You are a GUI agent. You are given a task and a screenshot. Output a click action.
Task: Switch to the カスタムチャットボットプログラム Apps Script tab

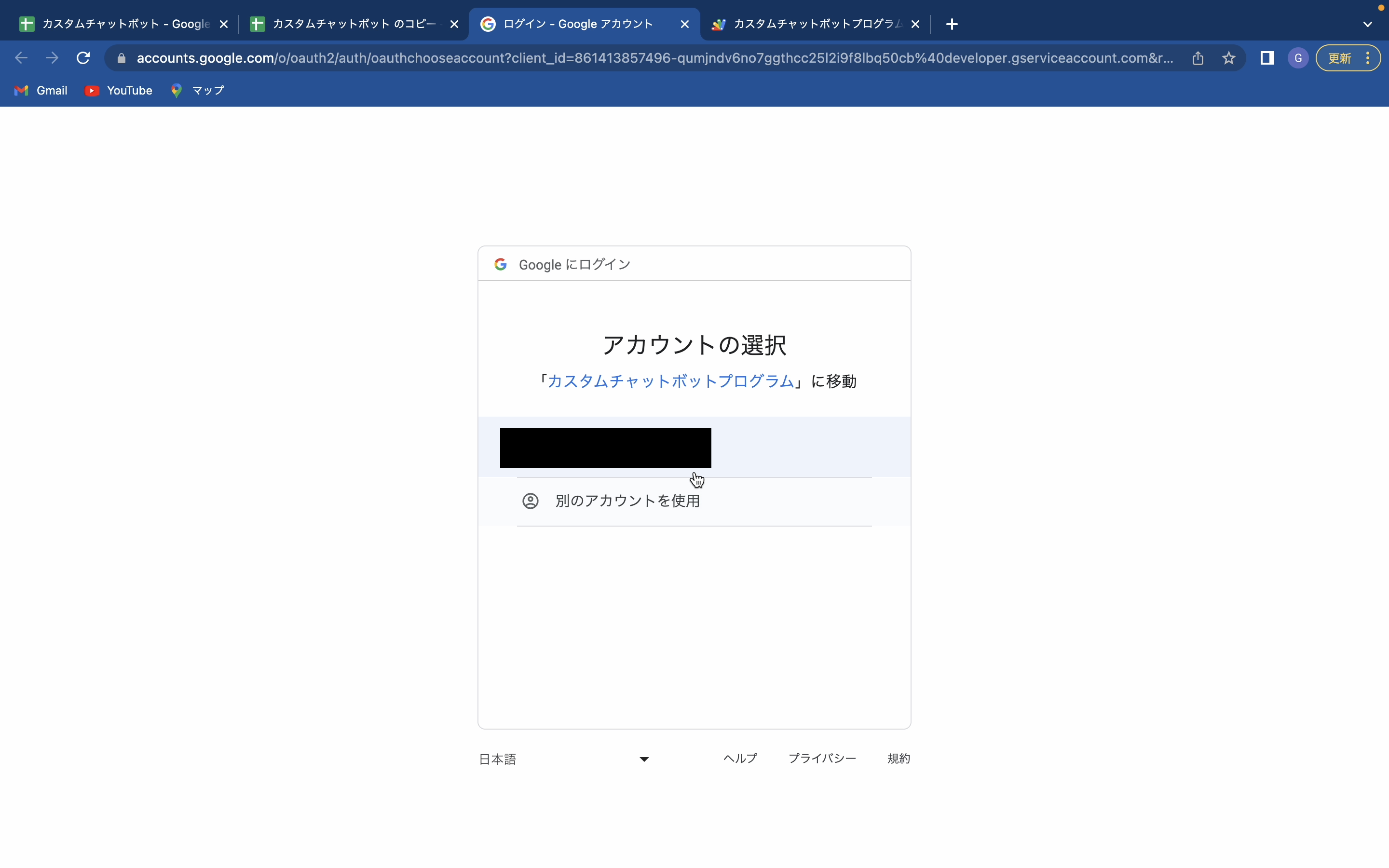point(803,24)
